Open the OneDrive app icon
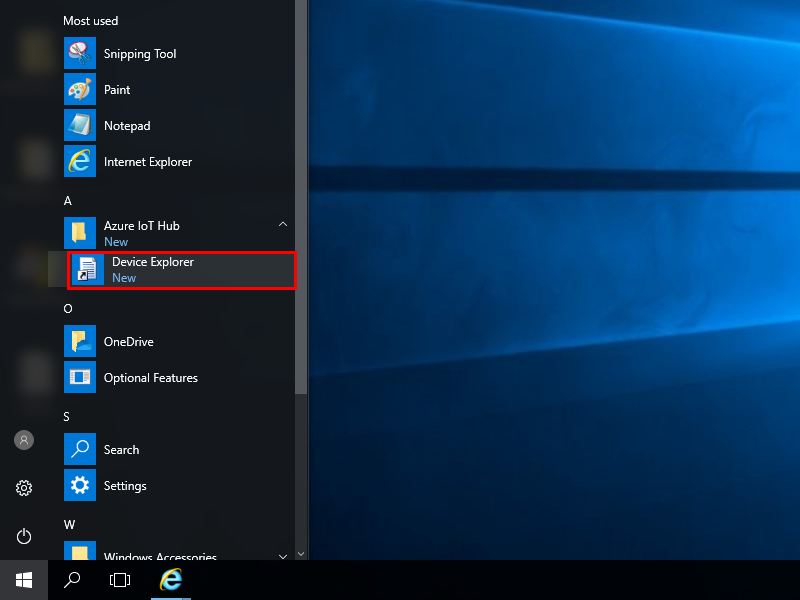Image resolution: width=800 pixels, height=600 pixels. [x=80, y=342]
